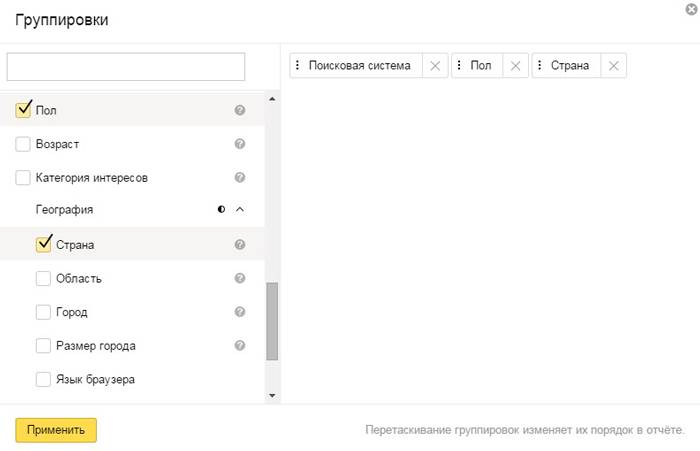
Task: Remove the Пол grouping chip
Action: coord(515,66)
